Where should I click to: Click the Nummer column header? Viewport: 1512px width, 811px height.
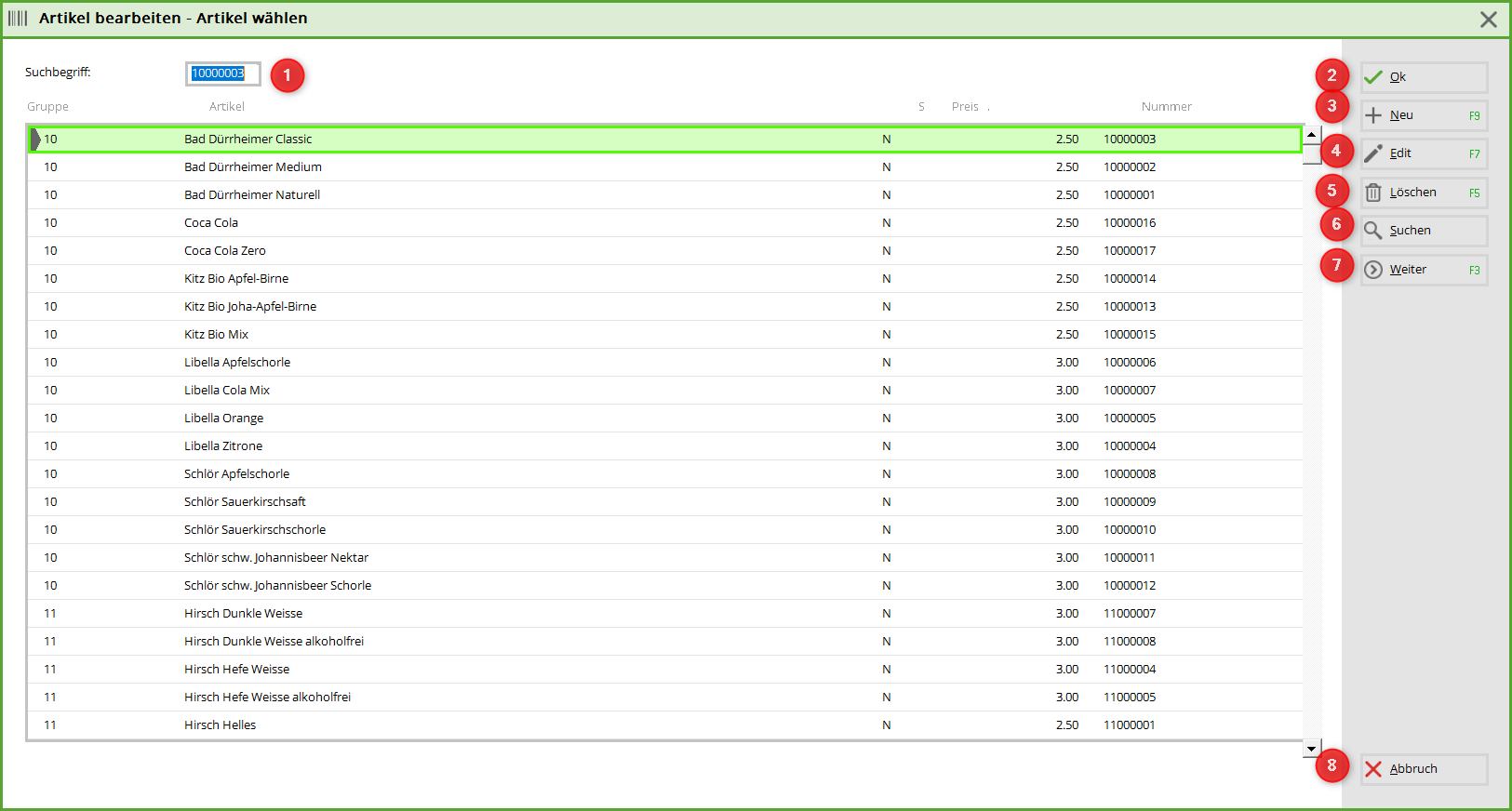click(x=1166, y=107)
